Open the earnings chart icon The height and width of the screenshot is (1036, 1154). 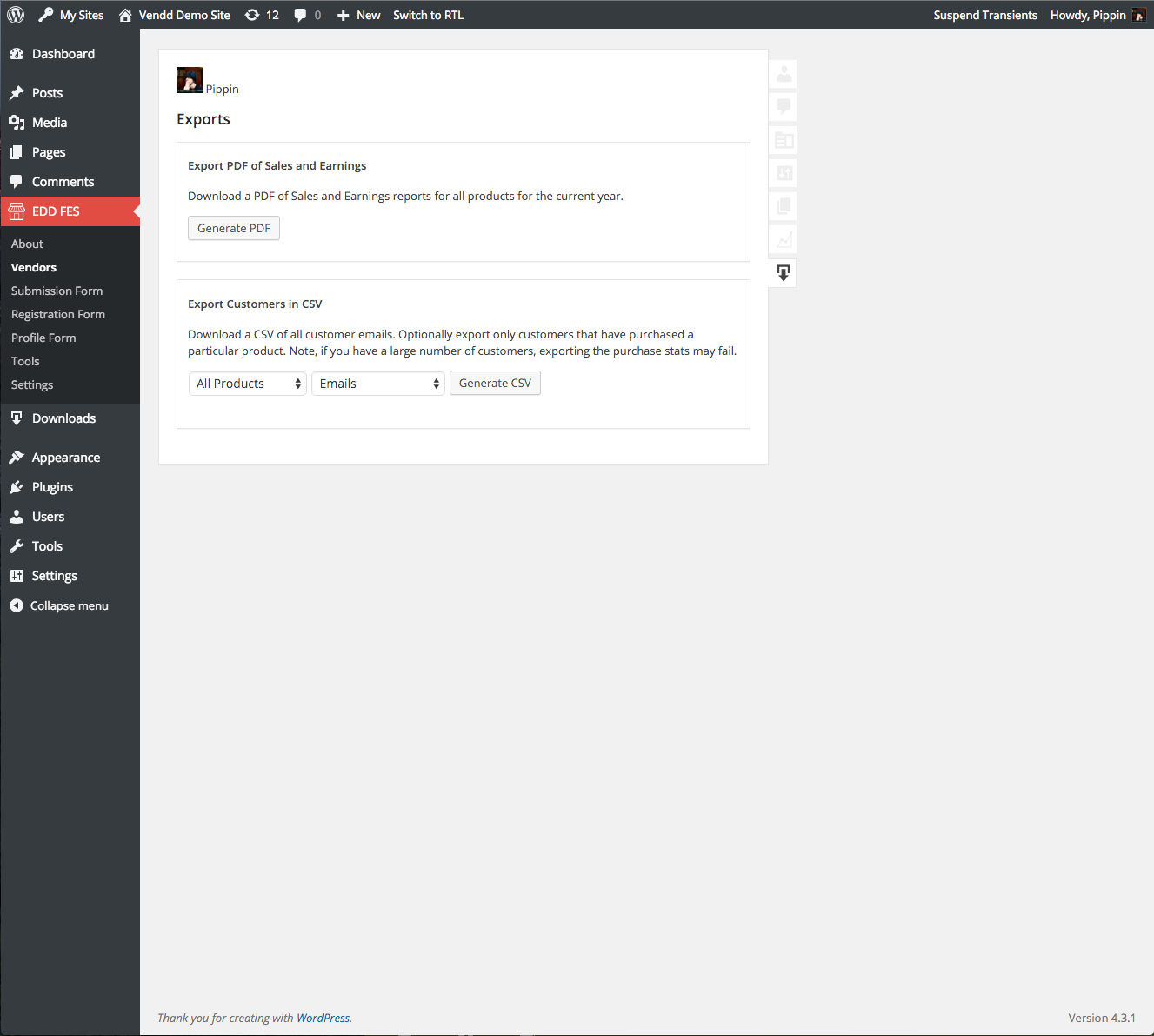782,239
